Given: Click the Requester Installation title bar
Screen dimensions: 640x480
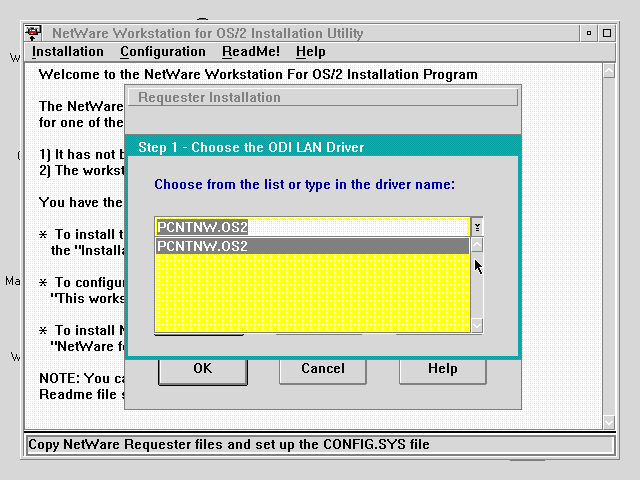Looking at the screenshot, I should tap(323, 98).
